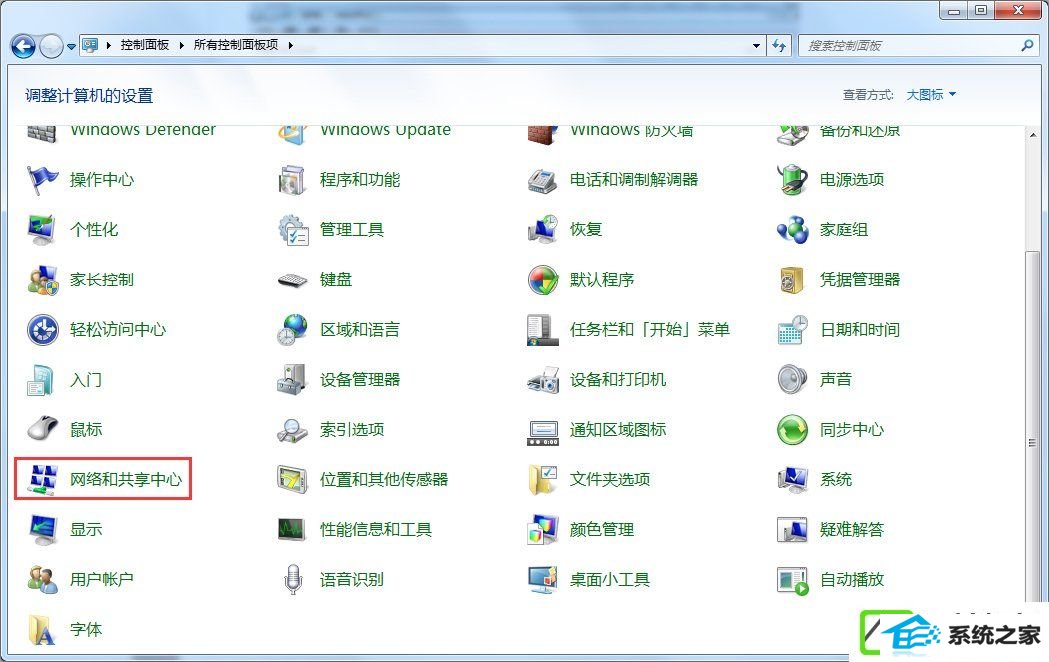Click the search magnifier icon
Viewport: 1049px width, 662px height.
1027,45
